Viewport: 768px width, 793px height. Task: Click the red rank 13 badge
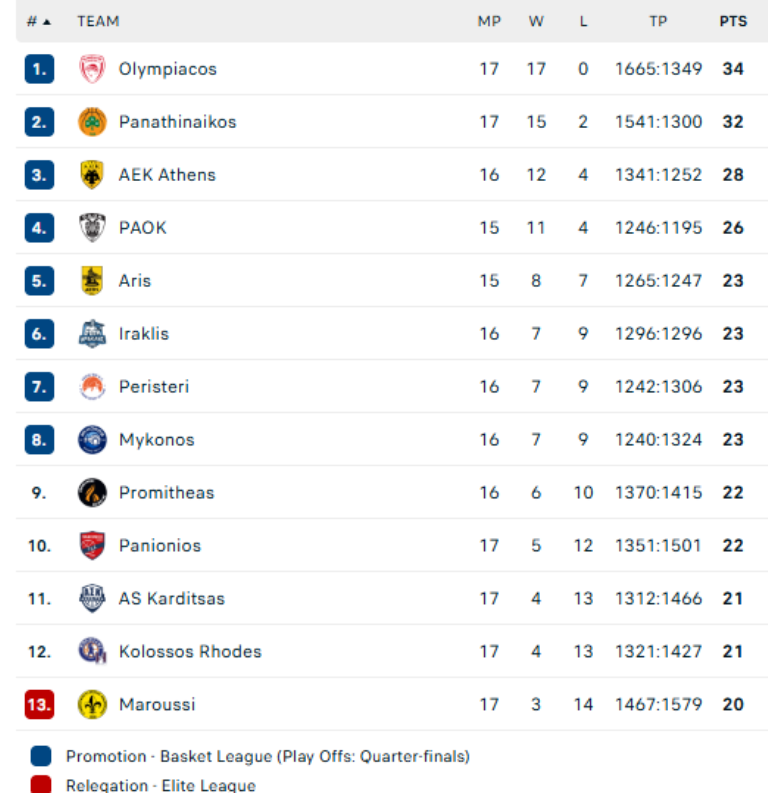click(39, 705)
